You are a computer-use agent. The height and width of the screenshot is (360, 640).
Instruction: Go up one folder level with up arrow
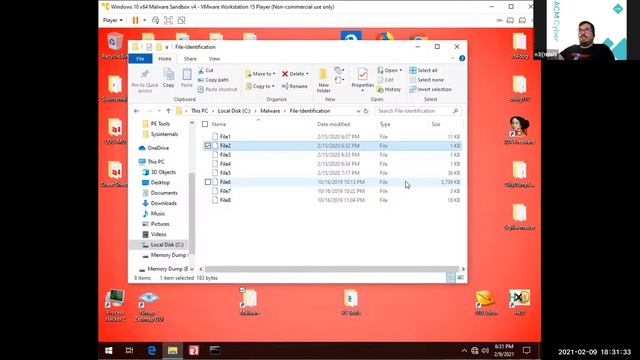[168, 111]
